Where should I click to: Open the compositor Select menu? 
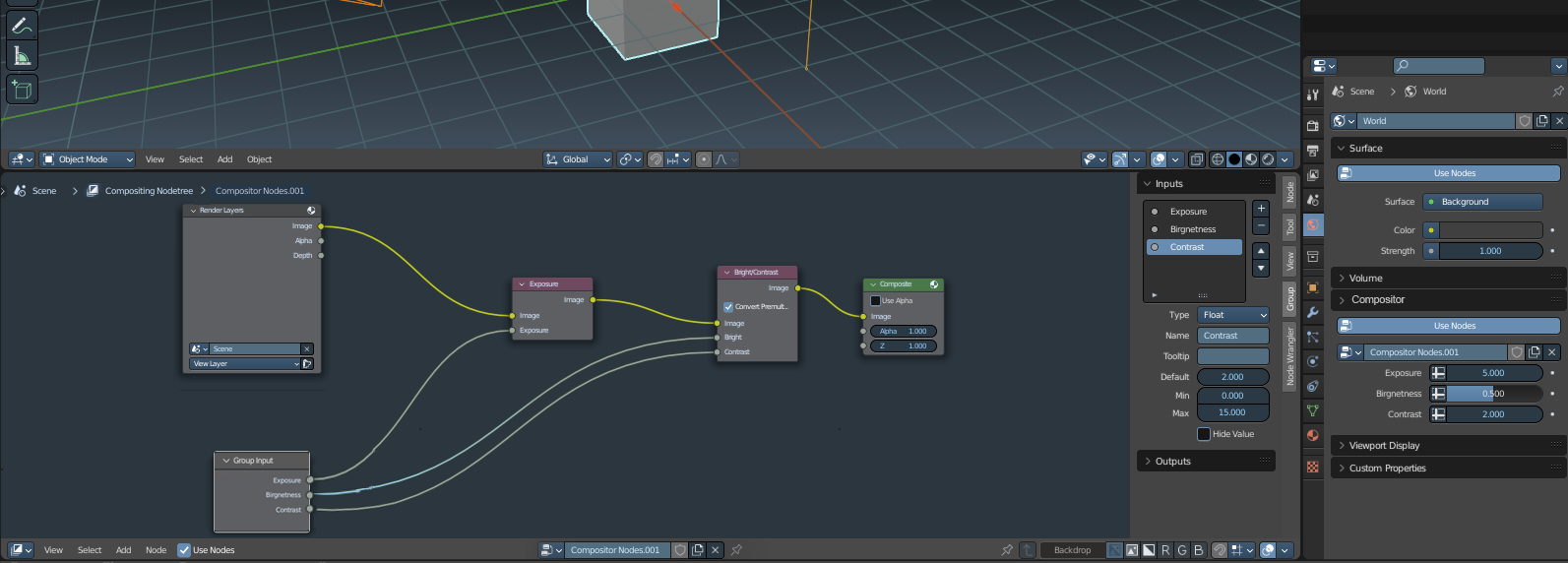coord(90,550)
